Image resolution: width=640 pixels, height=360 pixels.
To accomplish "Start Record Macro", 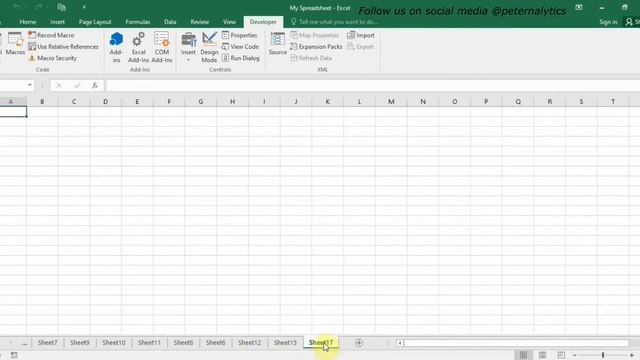I will point(51,36).
